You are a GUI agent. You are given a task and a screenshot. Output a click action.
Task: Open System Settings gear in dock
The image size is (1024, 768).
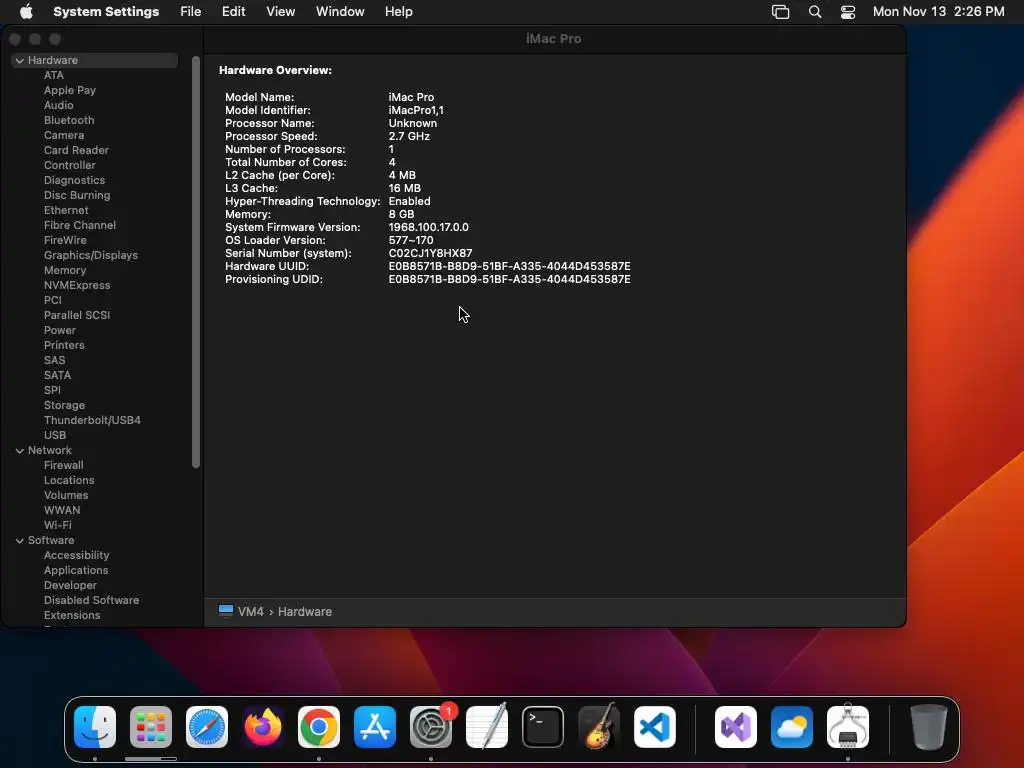pos(431,727)
